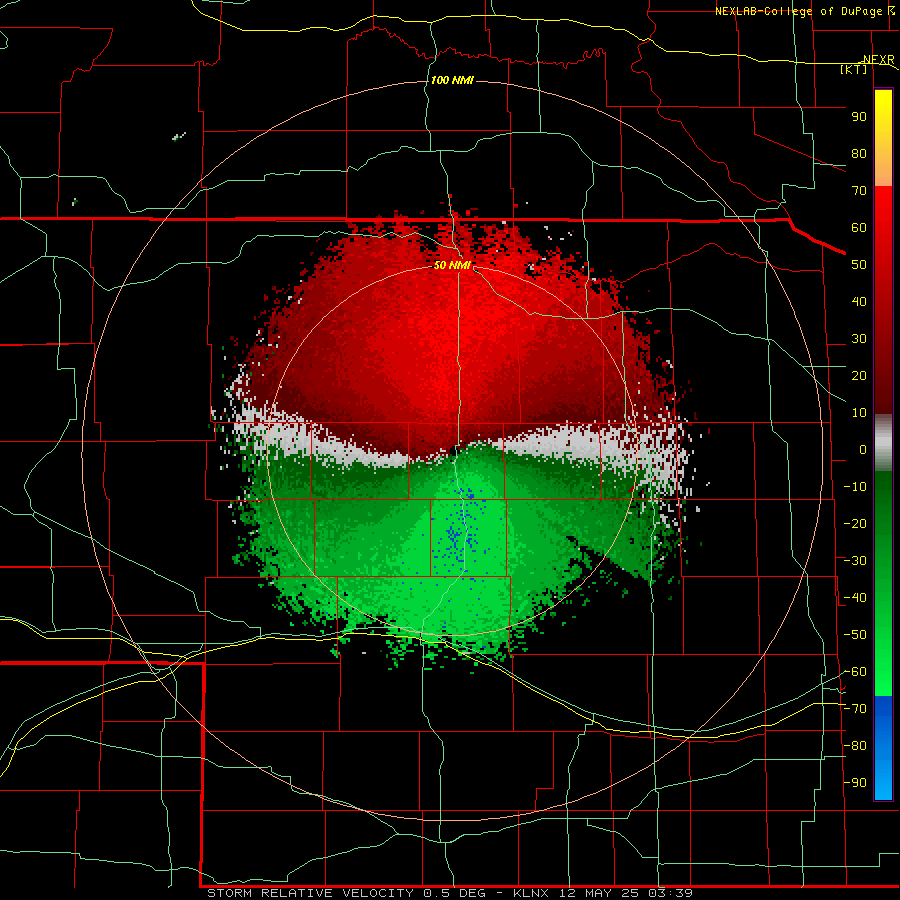Click the KLNX station identifier
This screenshot has width=900, height=900.
(x=531, y=893)
